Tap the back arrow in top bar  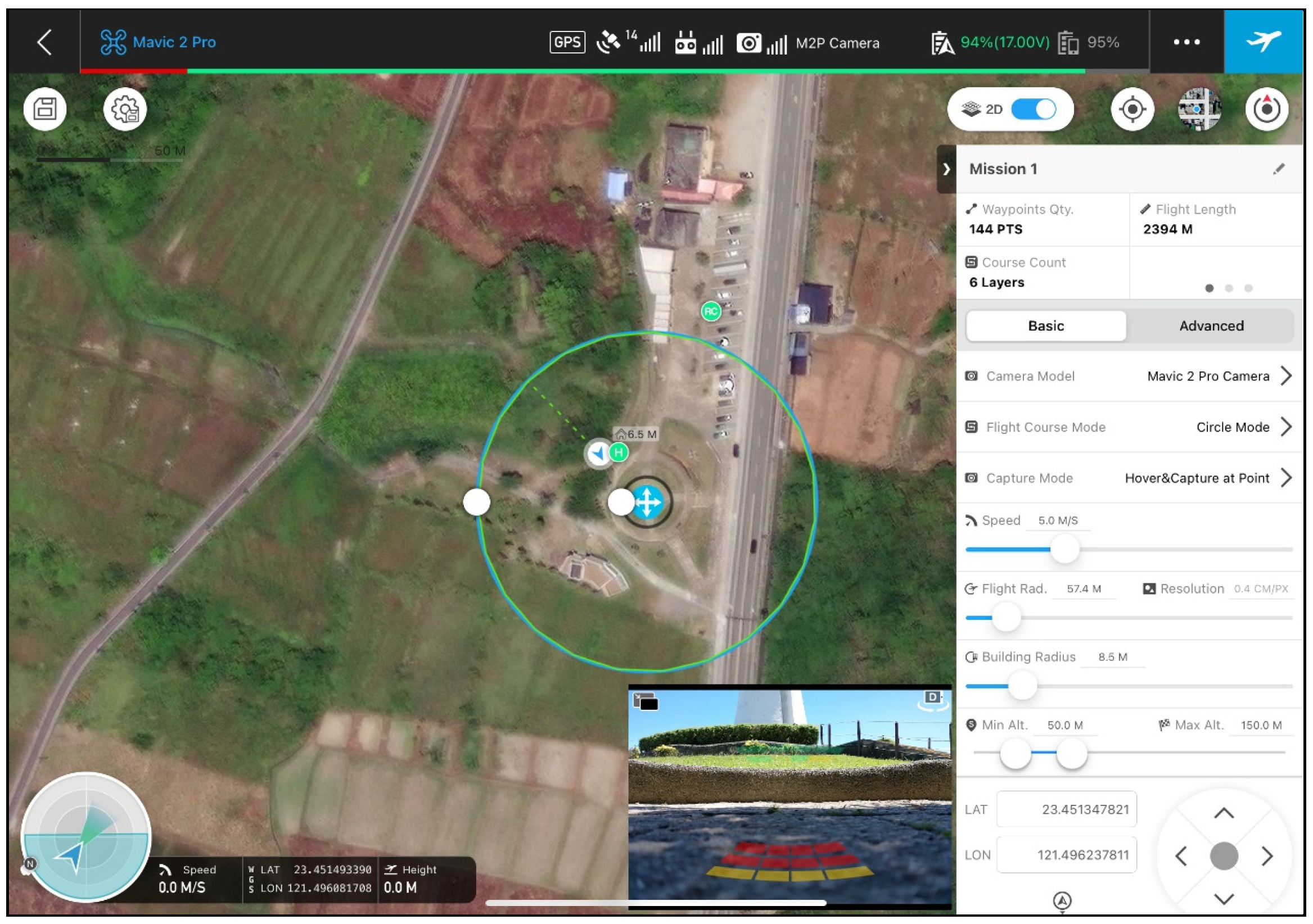44,42
